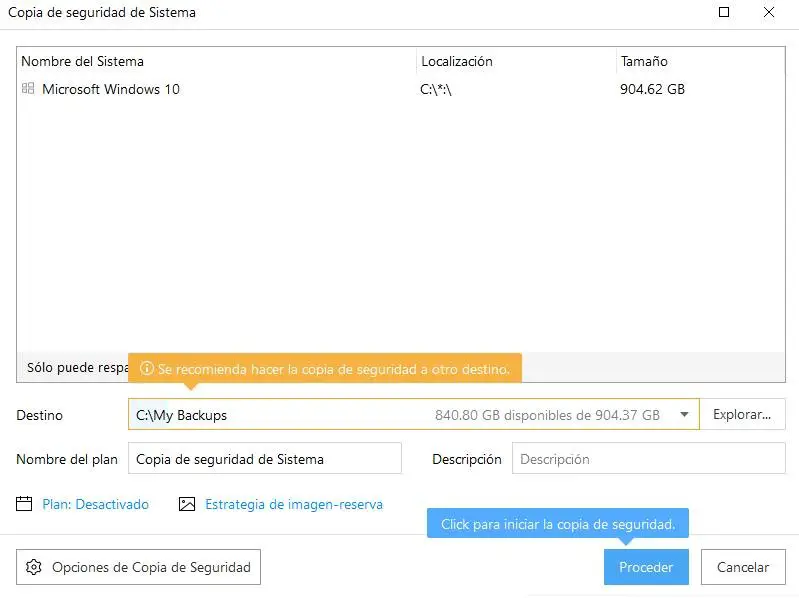Cancel the system backup dialog
The width and height of the screenshot is (799, 598).
click(x=743, y=567)
